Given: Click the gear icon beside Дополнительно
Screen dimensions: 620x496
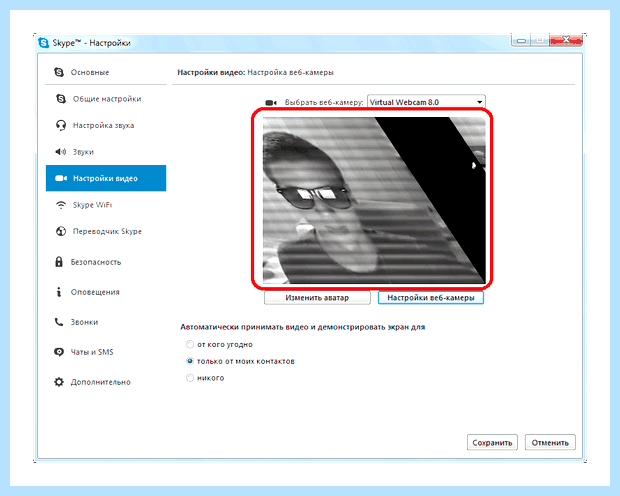Looking at the screenshot, I should (x=59, y=382).
